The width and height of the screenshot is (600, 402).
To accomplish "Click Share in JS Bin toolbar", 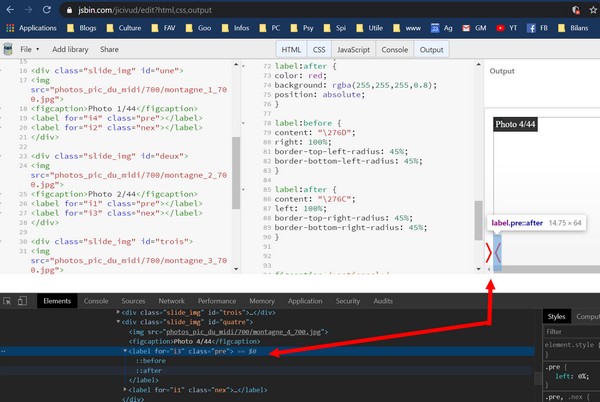I will click(x=109, y=49).
